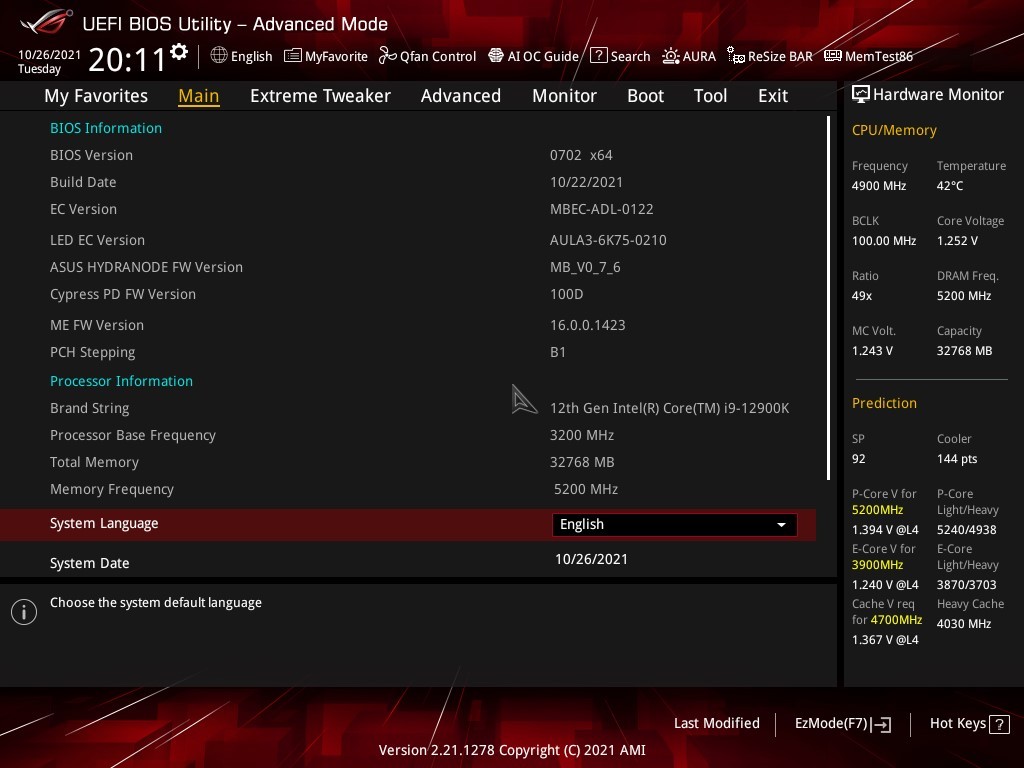Click the settings gear next to the clock
Screen dimensions: 1024x768
[179, 52]
